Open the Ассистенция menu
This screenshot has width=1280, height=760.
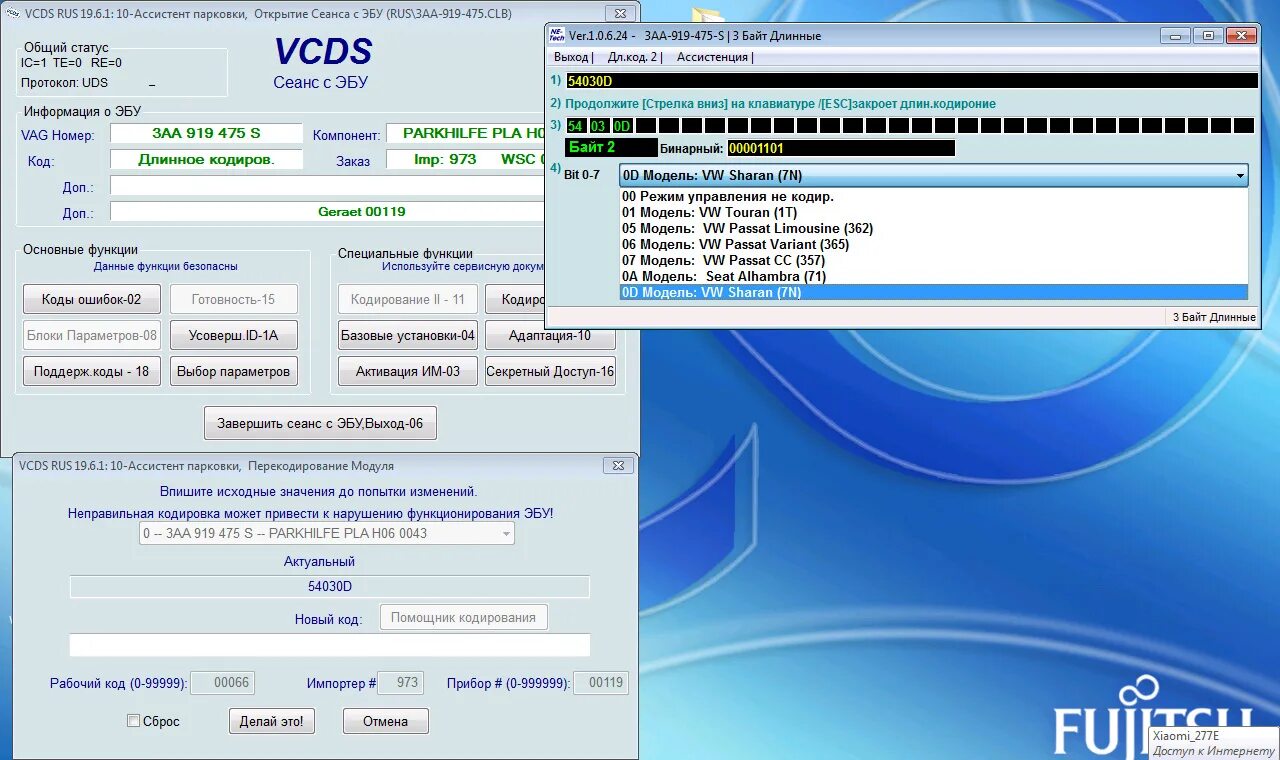(714, 57)
